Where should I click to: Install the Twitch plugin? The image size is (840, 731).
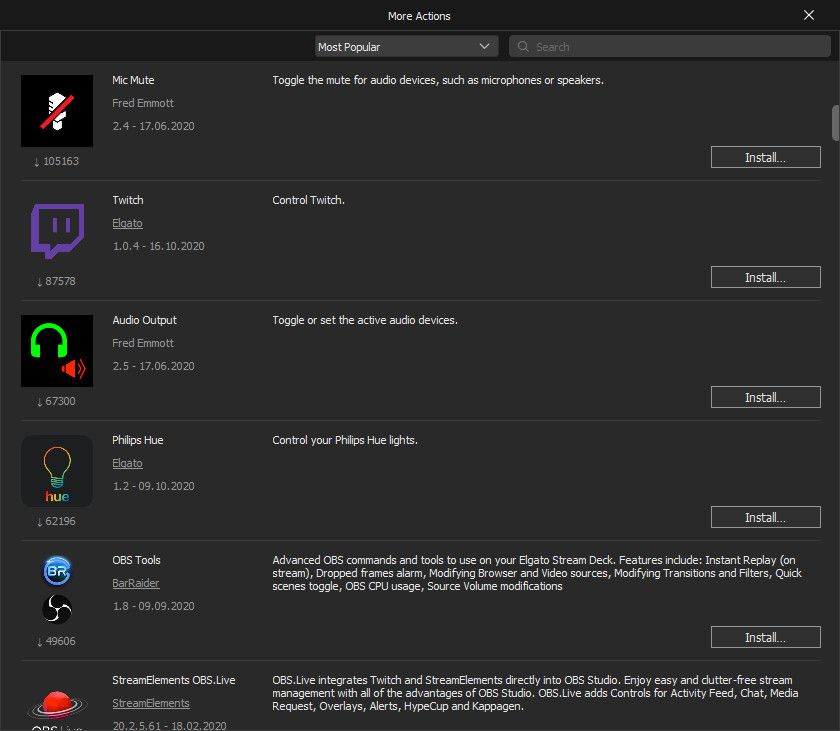tap(766, 277)
